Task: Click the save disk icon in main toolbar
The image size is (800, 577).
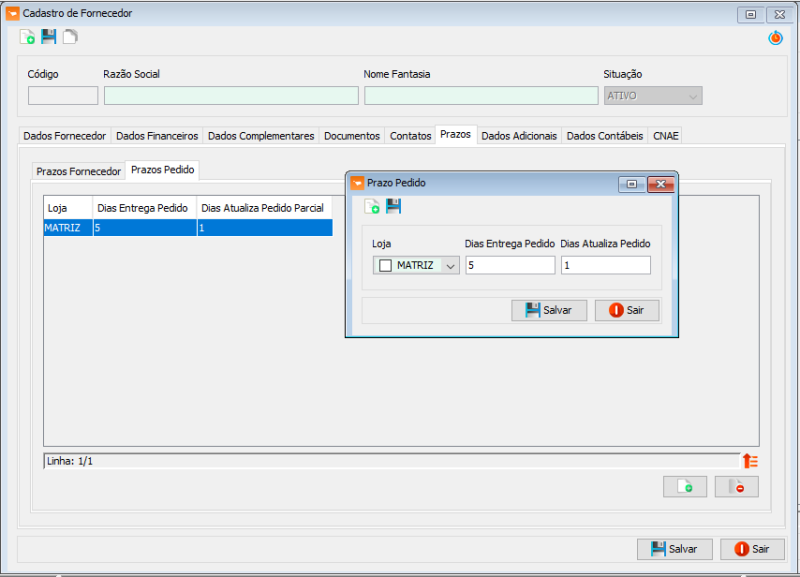Action: pos(49,37)
